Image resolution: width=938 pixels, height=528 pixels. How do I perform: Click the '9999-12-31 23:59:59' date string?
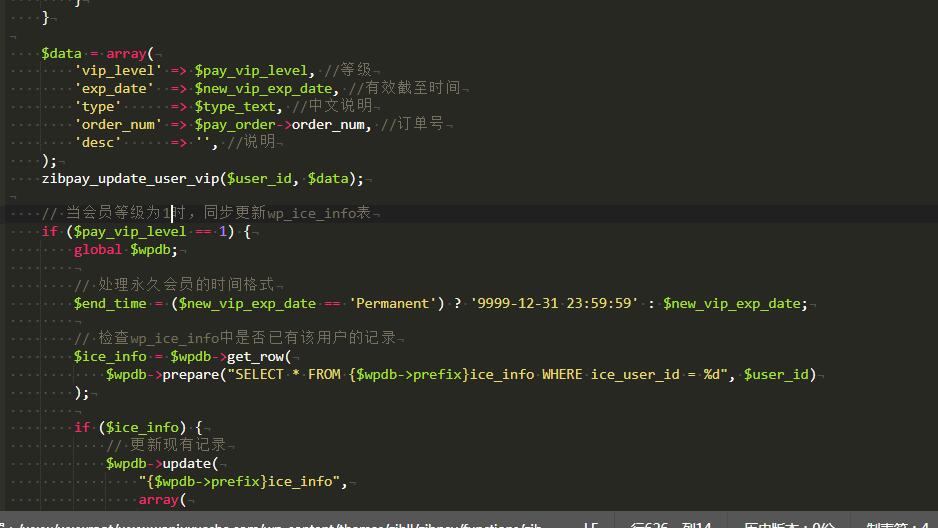pos(554,304)
